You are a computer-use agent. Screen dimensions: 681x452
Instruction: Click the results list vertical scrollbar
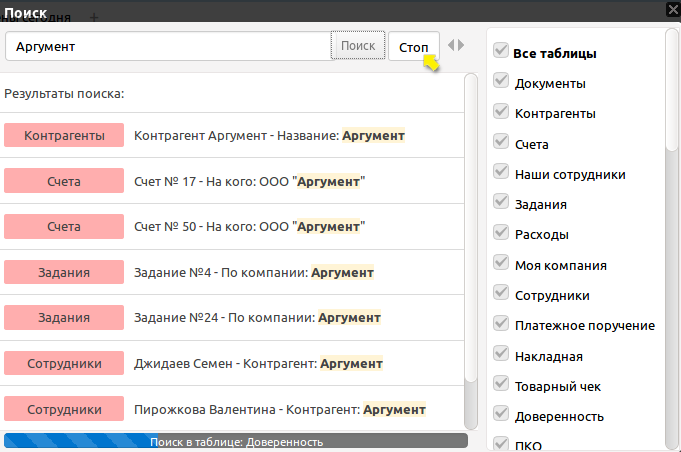[x=470, y=250]
